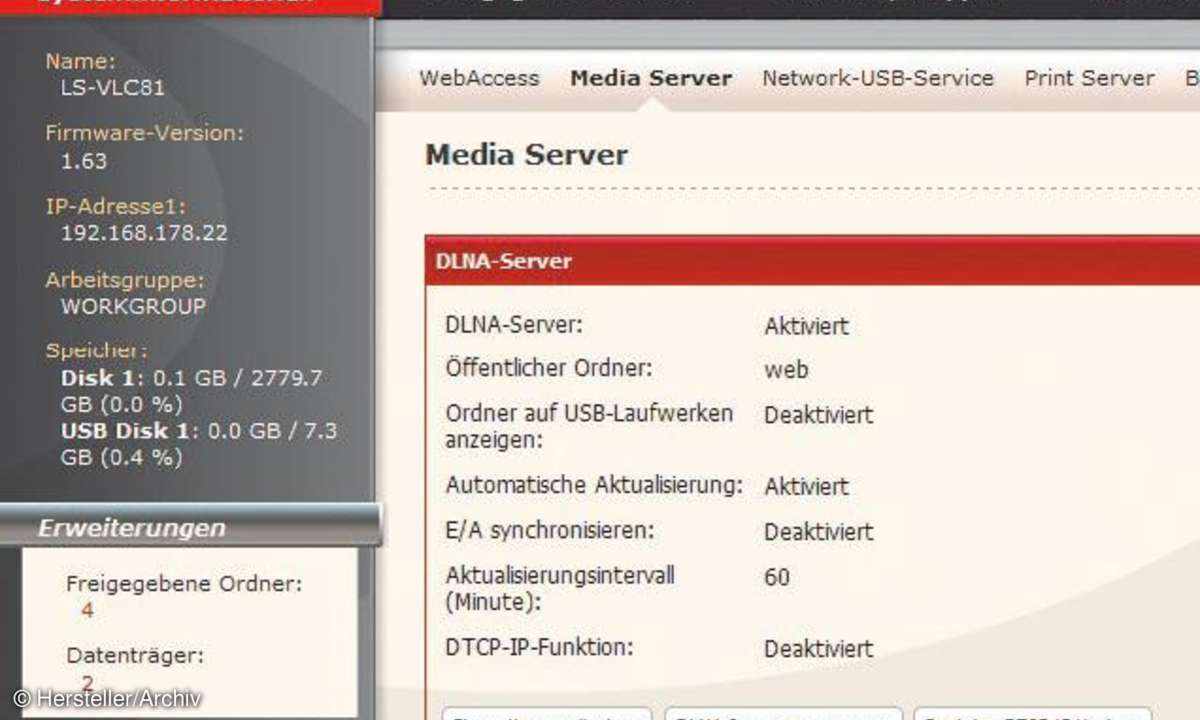Click the DLNA-Server: status label

(x=514, y=325)
